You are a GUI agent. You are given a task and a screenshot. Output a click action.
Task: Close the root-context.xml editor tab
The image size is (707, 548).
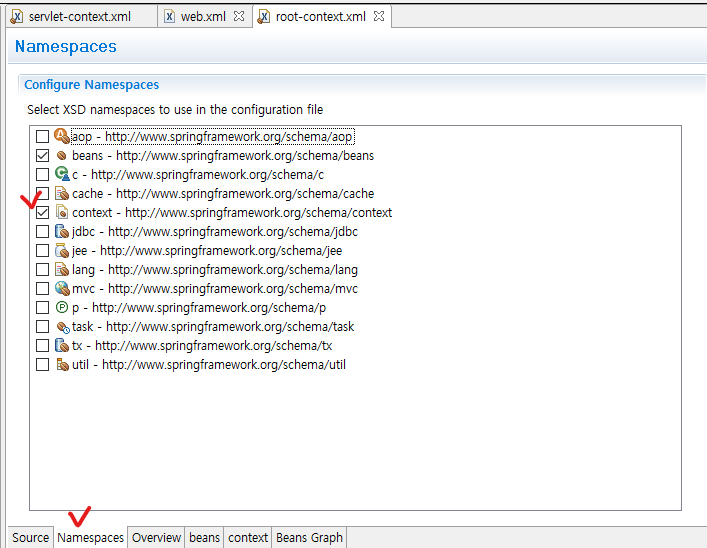380,17
